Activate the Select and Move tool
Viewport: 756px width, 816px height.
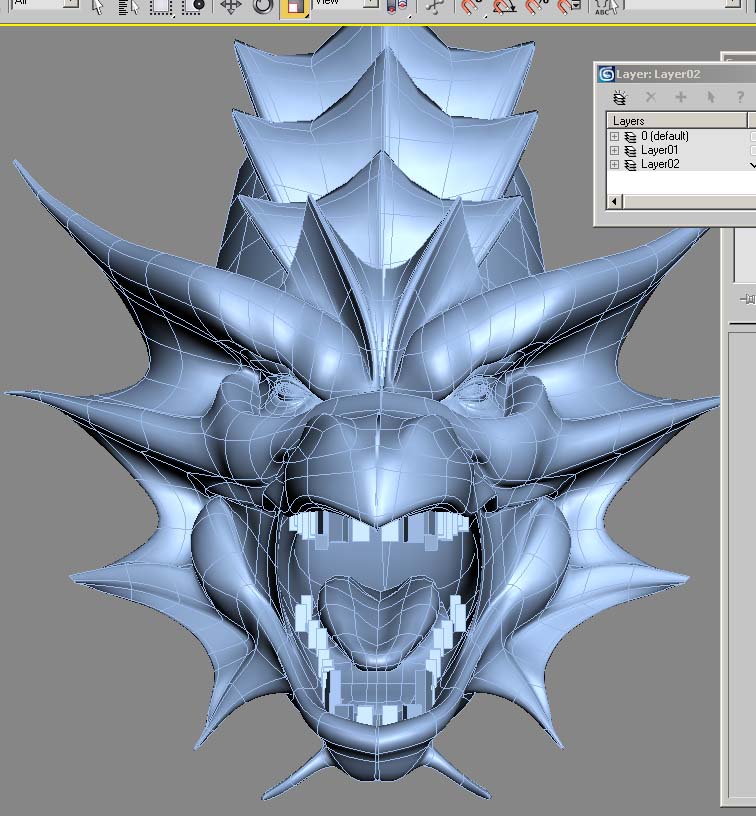[230, 7]
